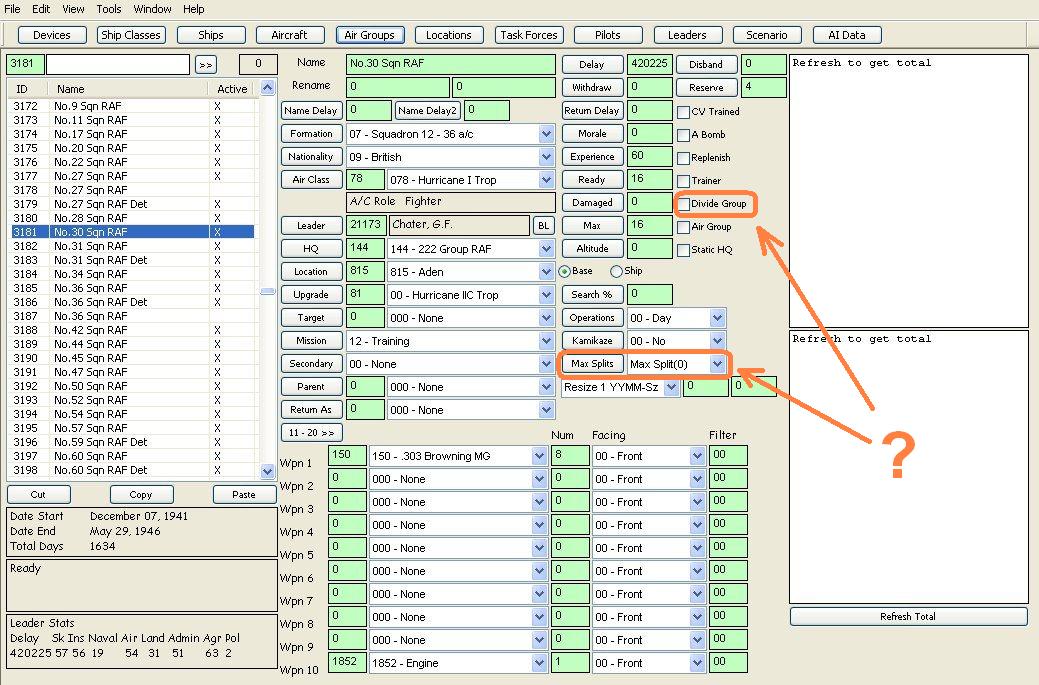Click the Name column header in list
Image resolution: width=1039 pixels, height=685 pixels.
(128, 89)
